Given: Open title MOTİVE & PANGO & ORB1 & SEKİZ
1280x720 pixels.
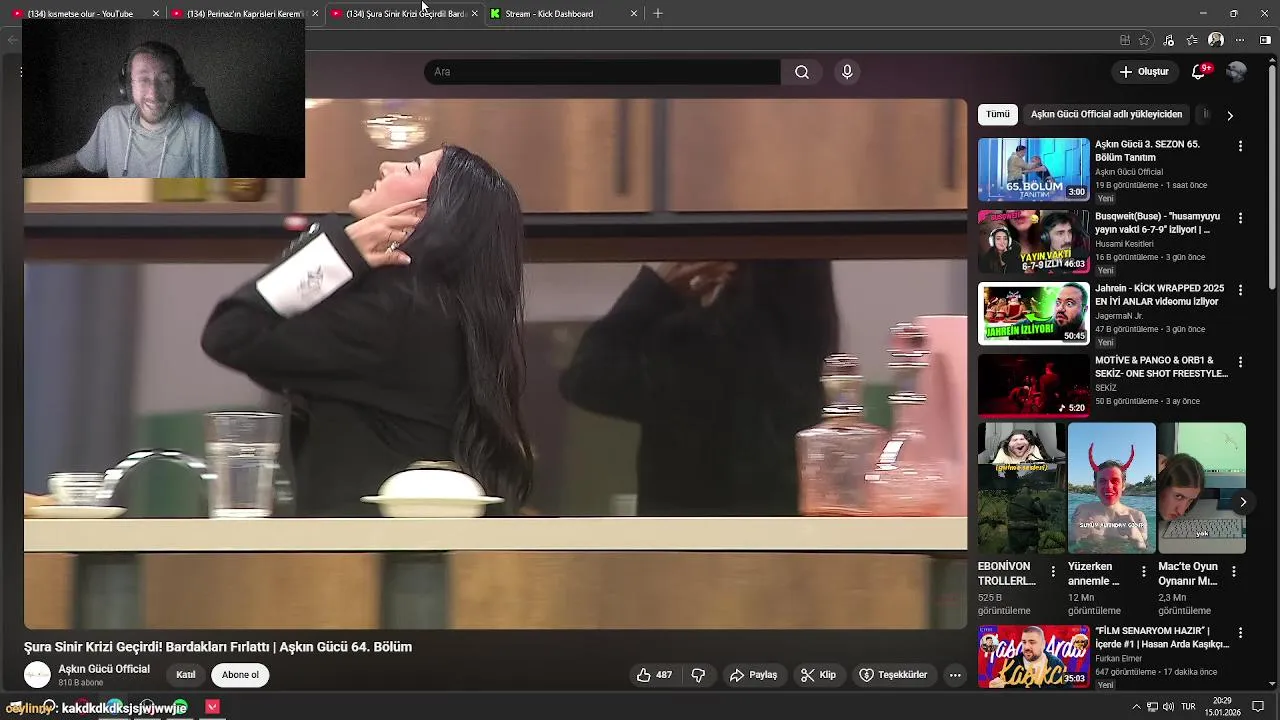Looking at the screenshot, I should pyautogui.click(x=1161, y=367).
